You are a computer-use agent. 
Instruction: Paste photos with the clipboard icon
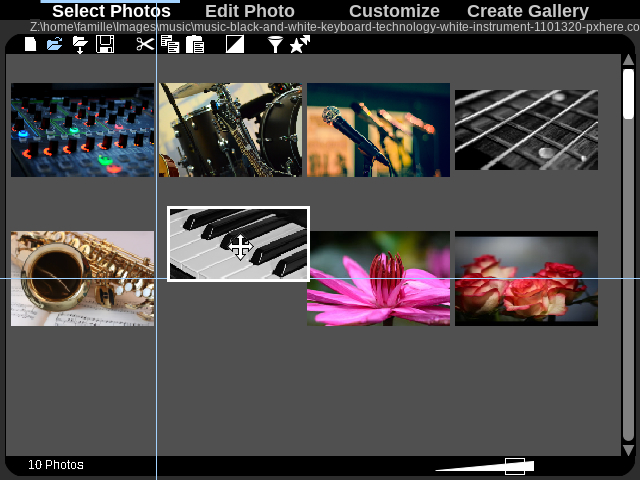[x=195, y=44]
